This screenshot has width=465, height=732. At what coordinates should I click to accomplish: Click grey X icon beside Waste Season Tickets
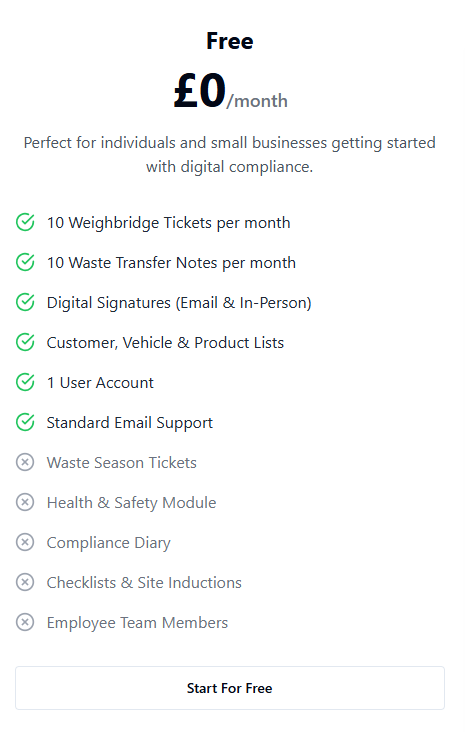pos(25,462)
